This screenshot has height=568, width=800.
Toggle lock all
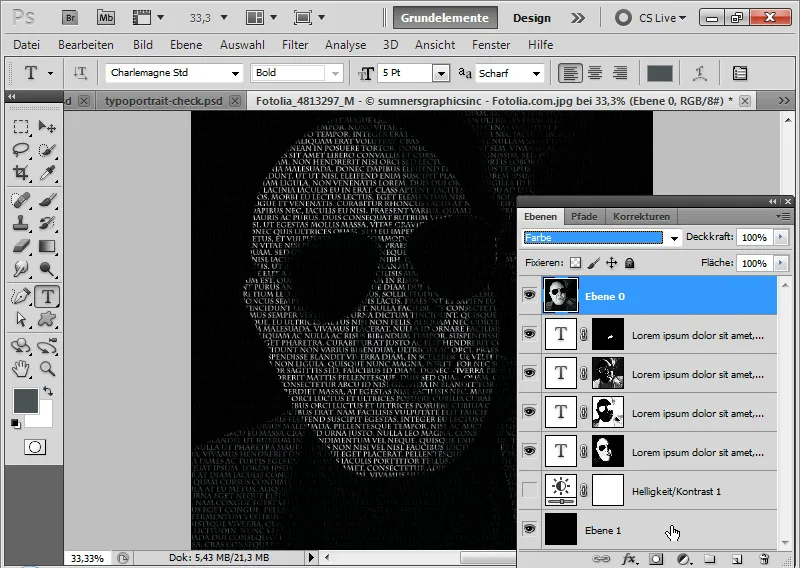pyautogui.click(x=630, y=263)
